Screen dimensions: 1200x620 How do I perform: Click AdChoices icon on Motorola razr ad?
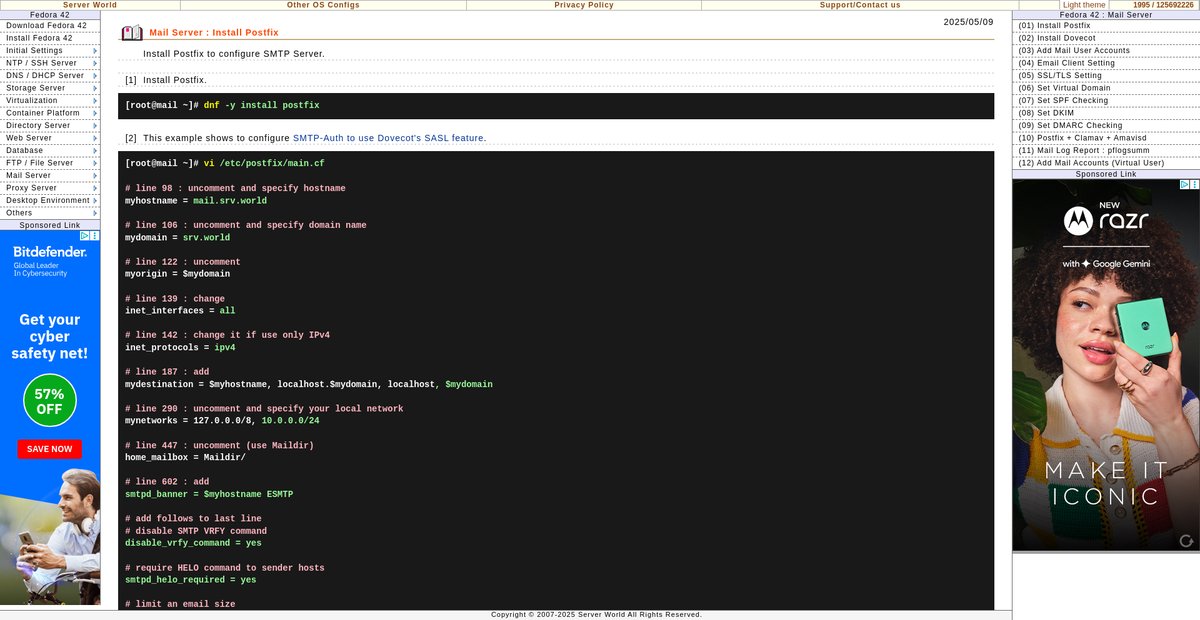click(1184, 185)
